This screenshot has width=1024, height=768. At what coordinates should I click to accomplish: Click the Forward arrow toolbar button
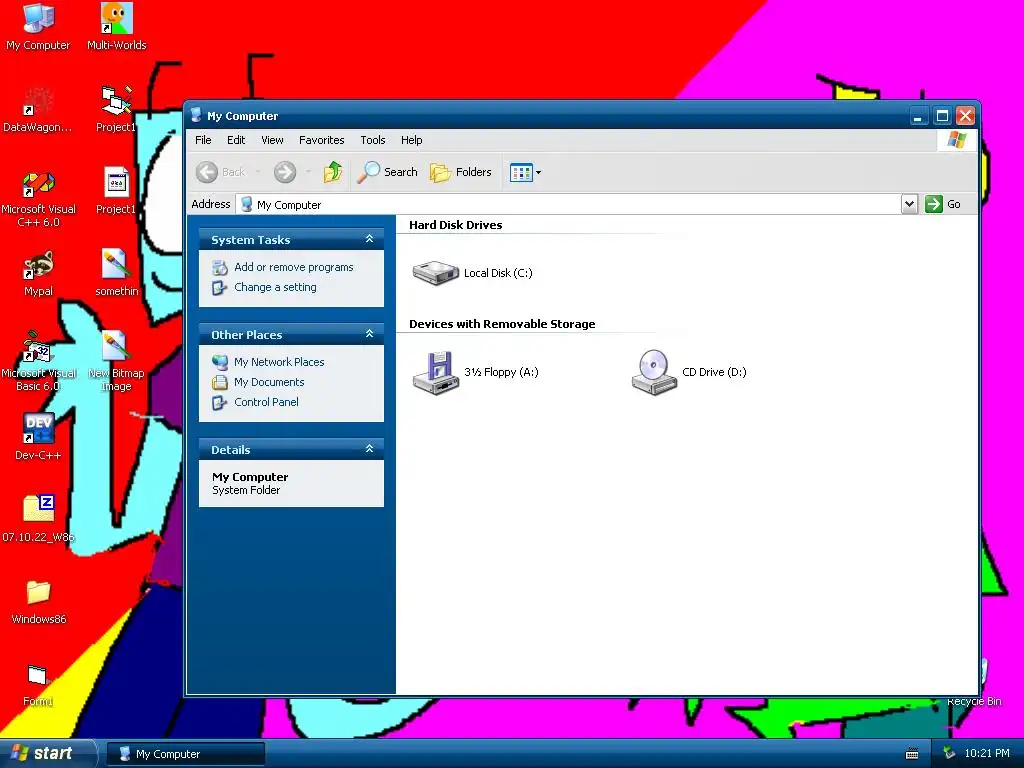285,172
